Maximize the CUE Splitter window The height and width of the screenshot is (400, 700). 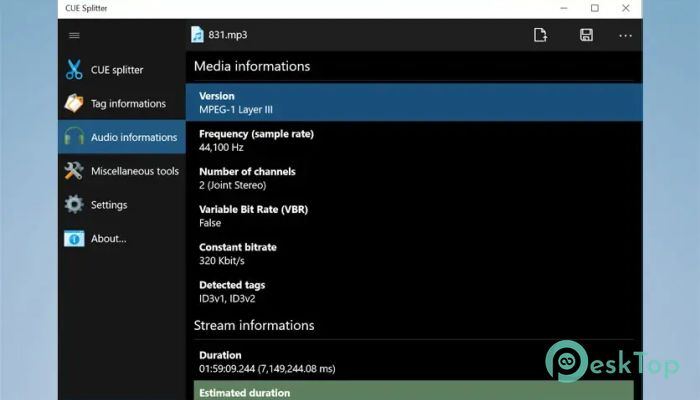click(595, 8)
